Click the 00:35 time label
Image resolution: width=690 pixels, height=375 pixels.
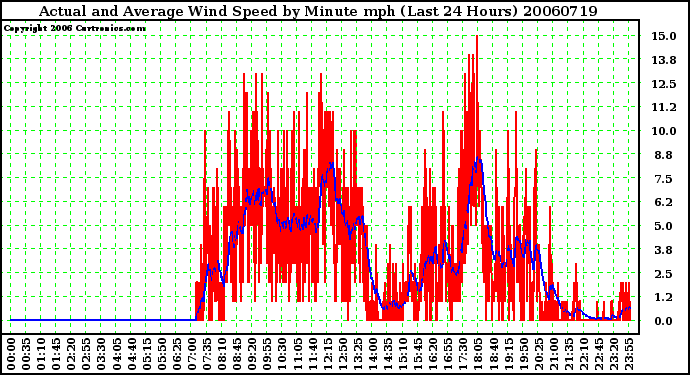(x=26, y=354)
